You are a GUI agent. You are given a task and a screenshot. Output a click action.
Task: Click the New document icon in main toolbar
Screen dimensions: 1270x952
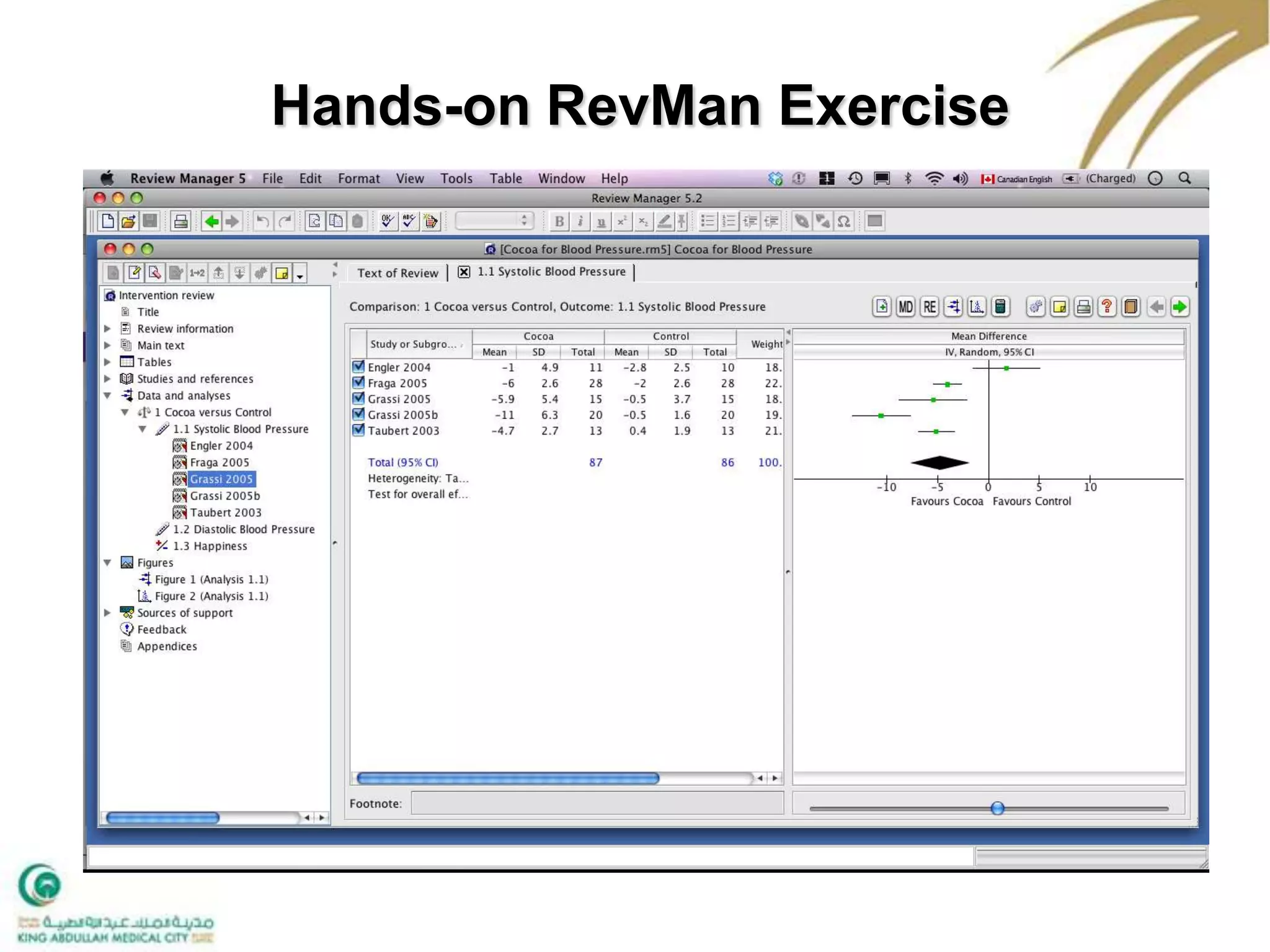point(108,221)
